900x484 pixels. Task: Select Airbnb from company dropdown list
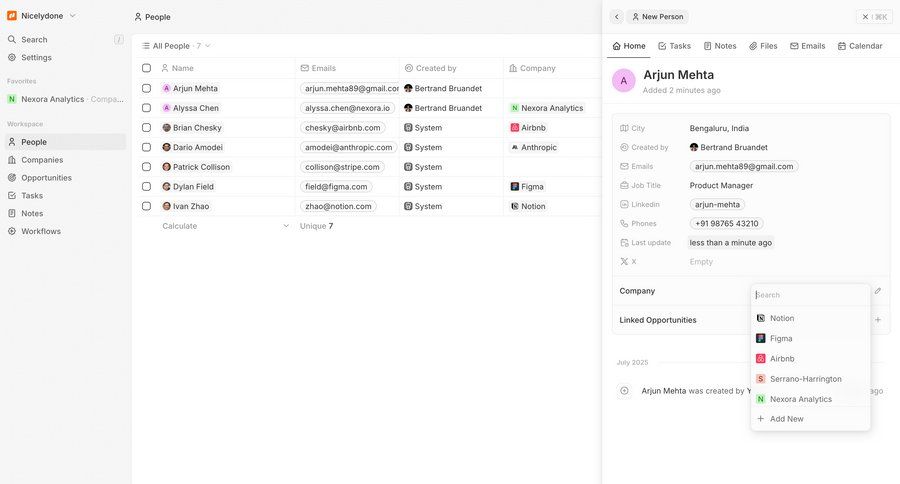[810, 359]
